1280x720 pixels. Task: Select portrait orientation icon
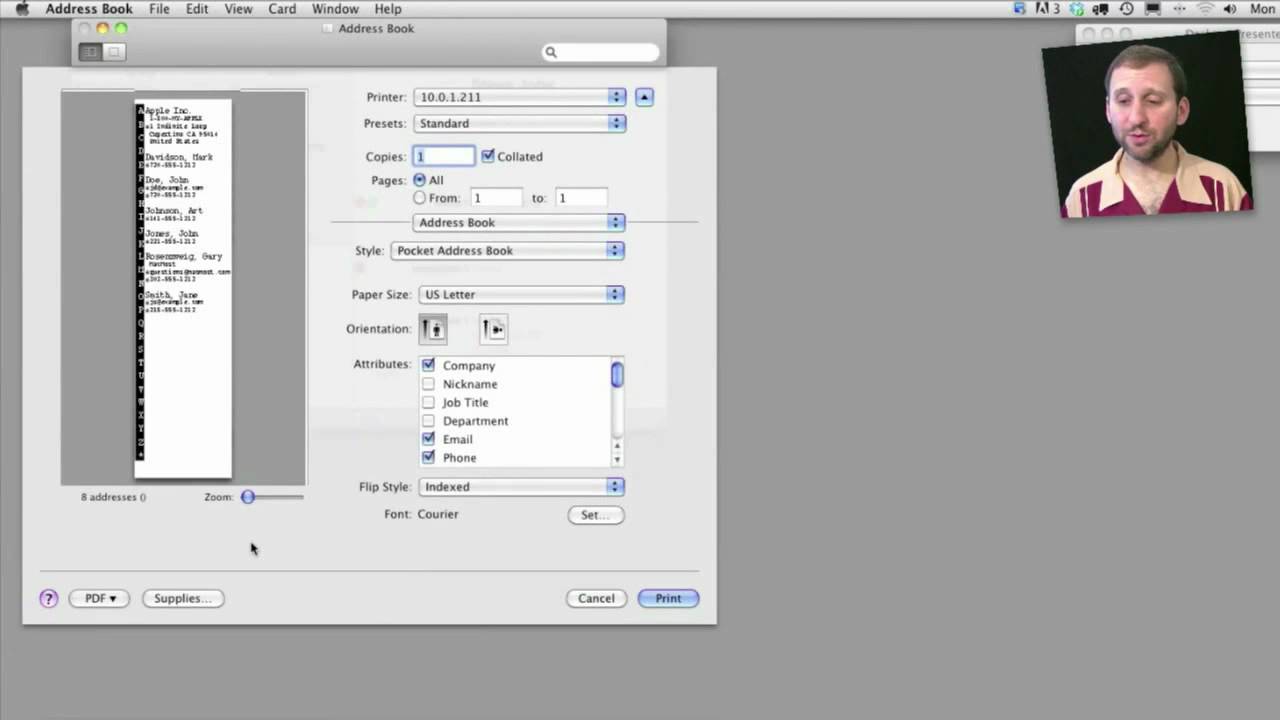click(433, 329)
